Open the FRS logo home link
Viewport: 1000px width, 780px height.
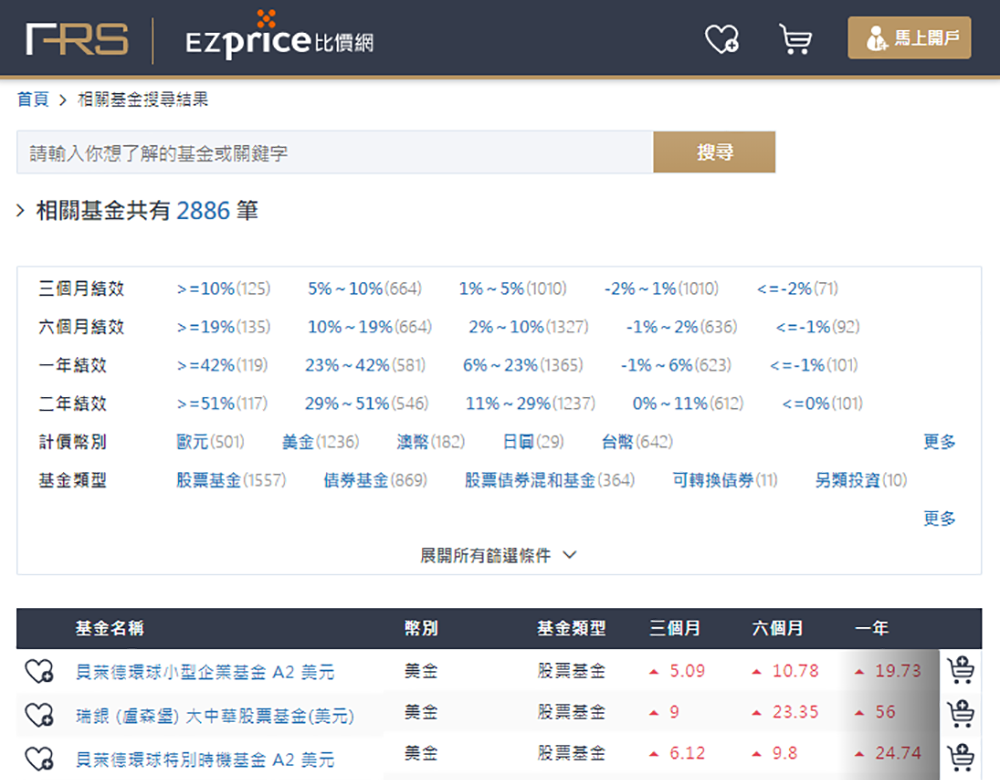point(77,40)
